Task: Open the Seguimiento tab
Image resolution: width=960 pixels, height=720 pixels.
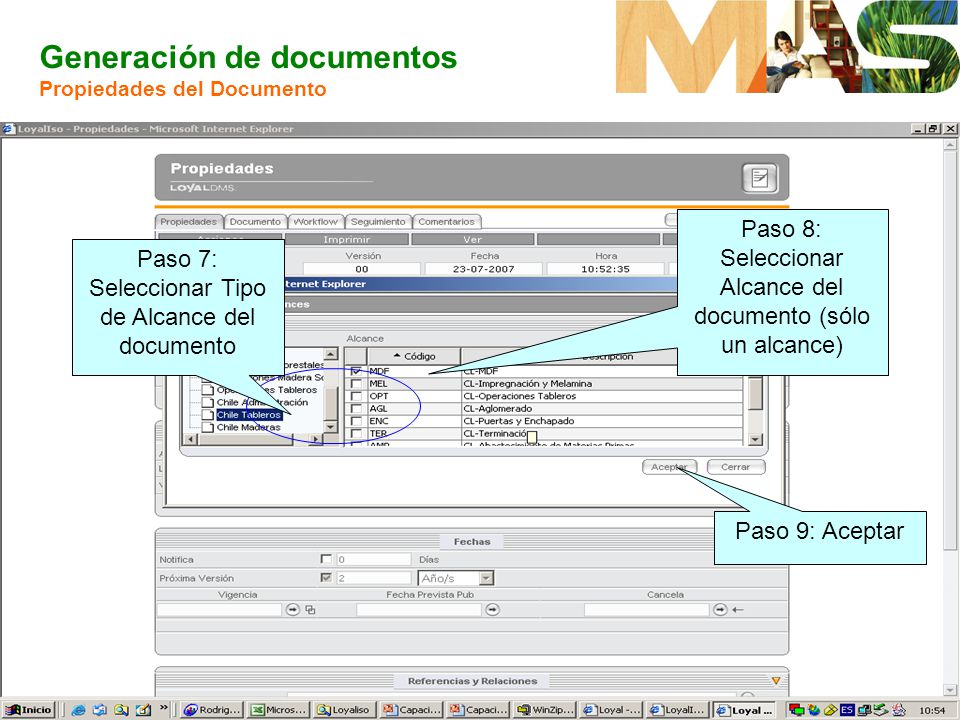Action: coord(378,222)
